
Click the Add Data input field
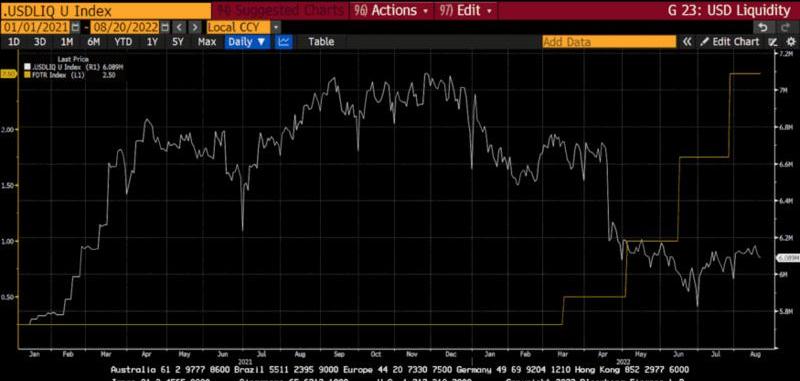click(x=609, y=42)
